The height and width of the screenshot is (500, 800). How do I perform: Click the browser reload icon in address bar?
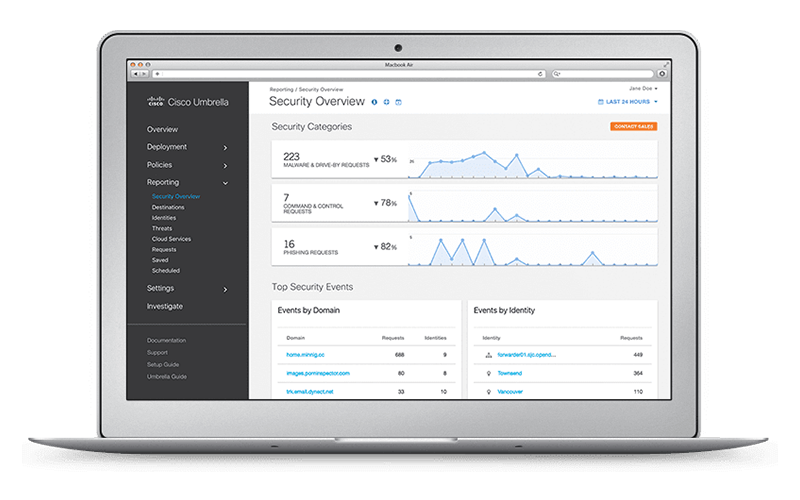click(540, 73)
